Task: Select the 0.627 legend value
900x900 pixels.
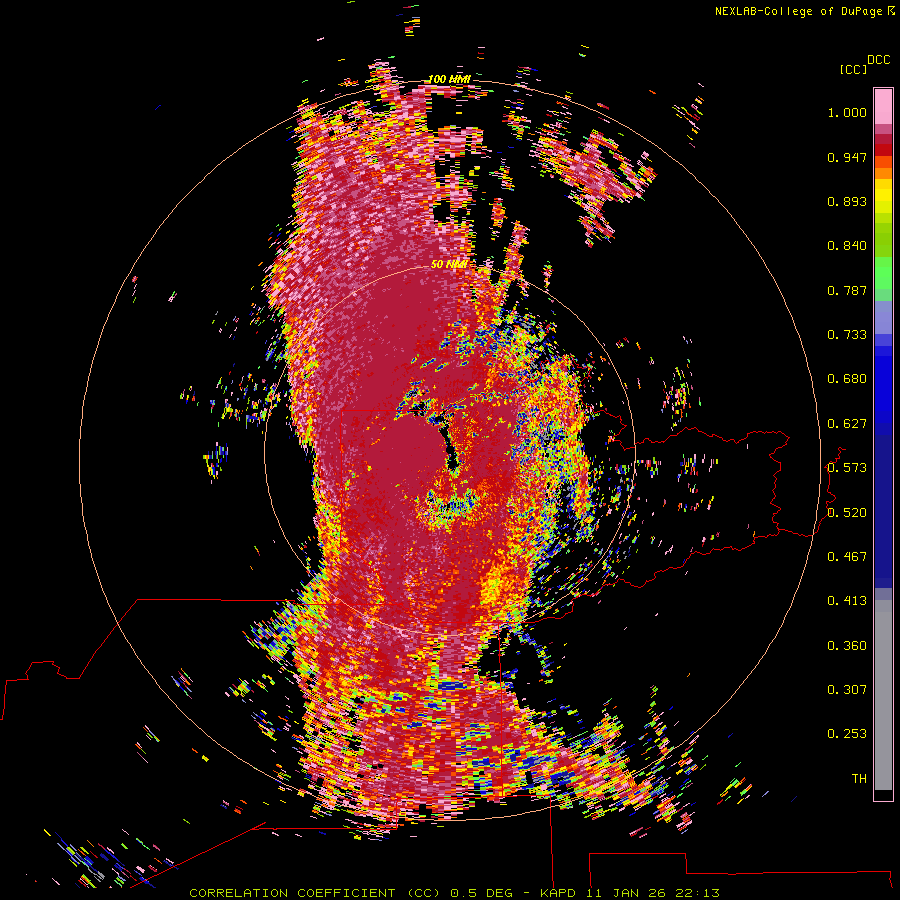Action: pyautogui.click(x=847, y=424)
